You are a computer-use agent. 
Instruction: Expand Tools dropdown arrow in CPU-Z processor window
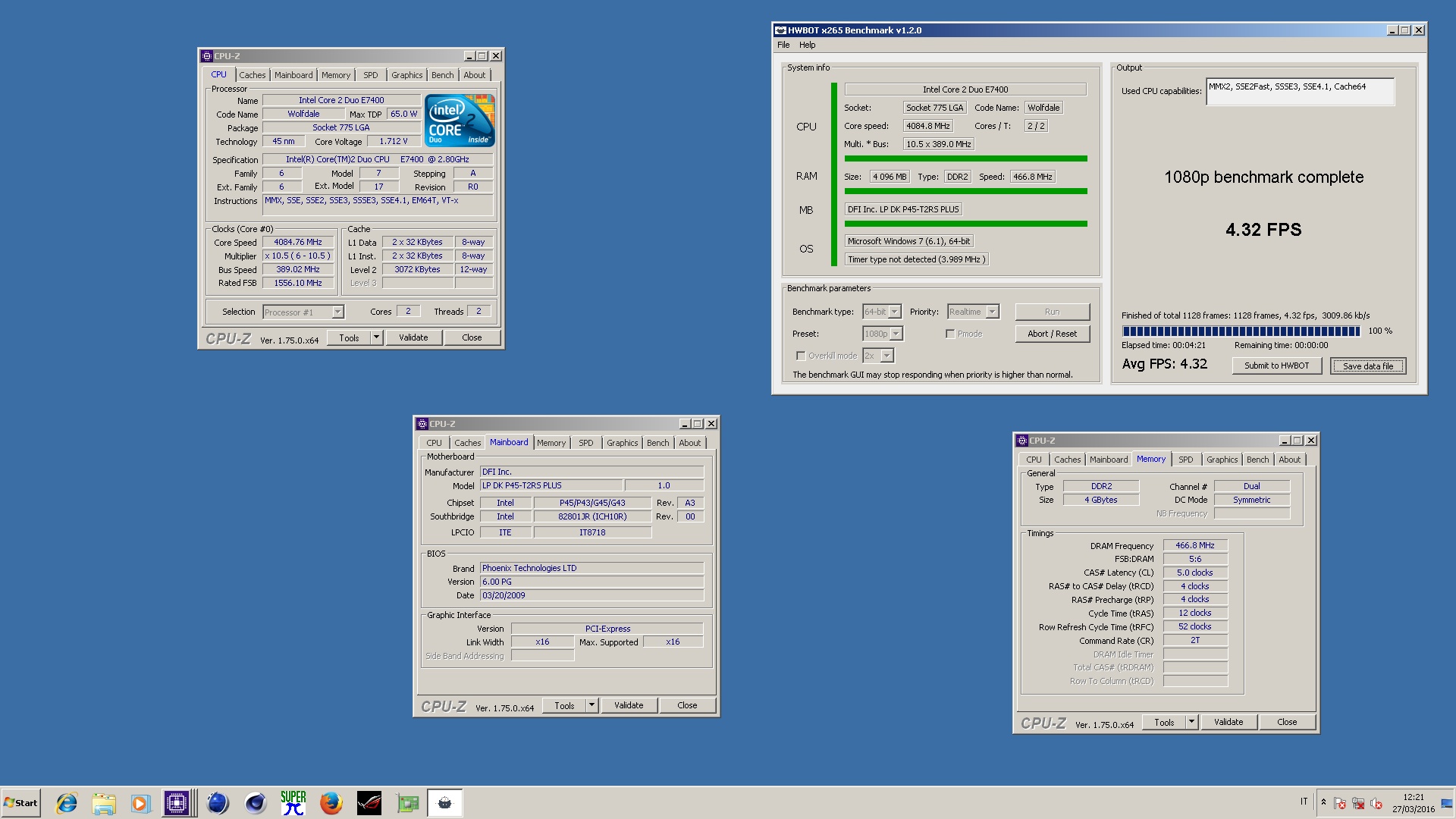tap(376, 337)
